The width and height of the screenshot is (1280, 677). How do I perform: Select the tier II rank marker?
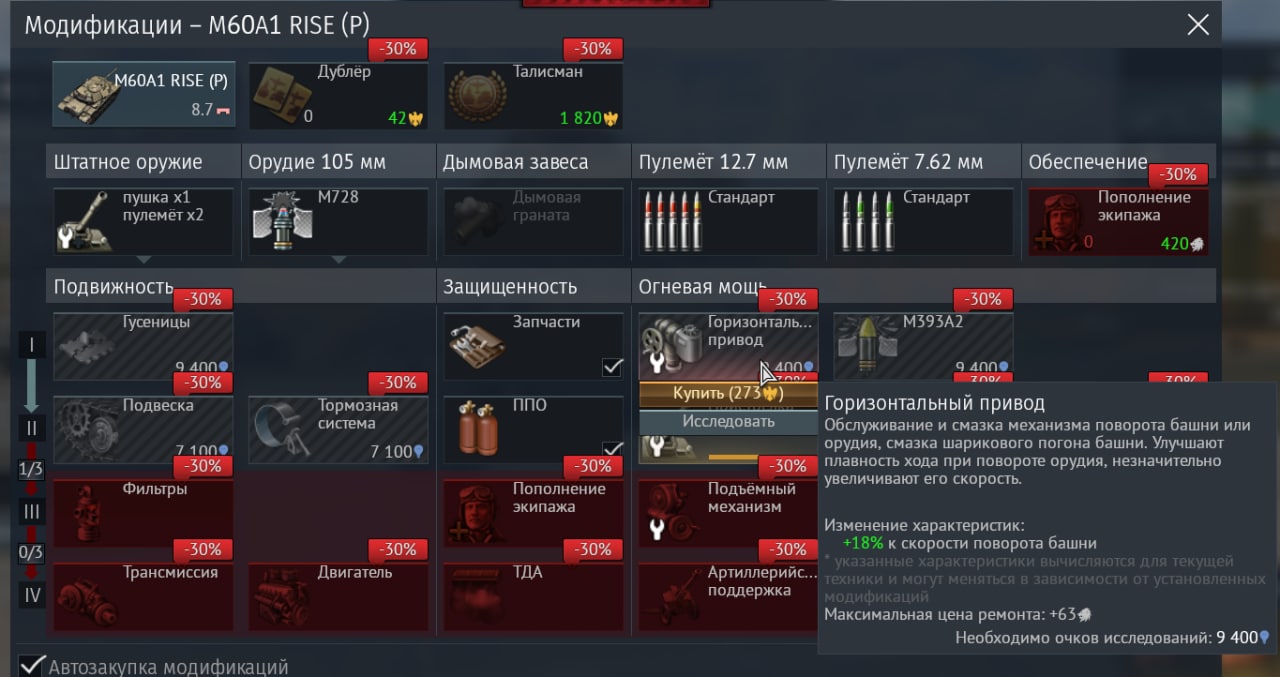(32, 429)
